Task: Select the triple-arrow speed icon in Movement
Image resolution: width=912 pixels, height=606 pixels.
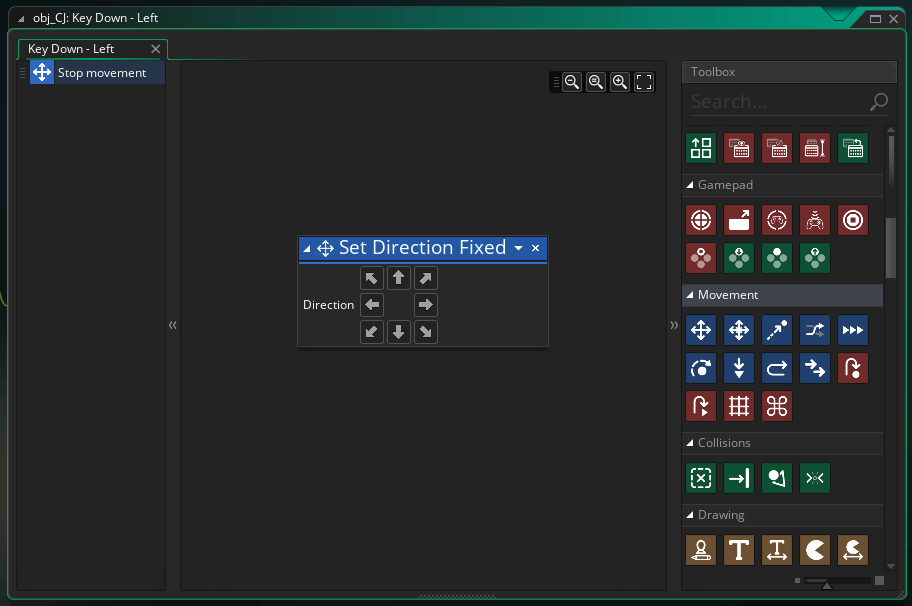Action: click(x=853, y=330)
